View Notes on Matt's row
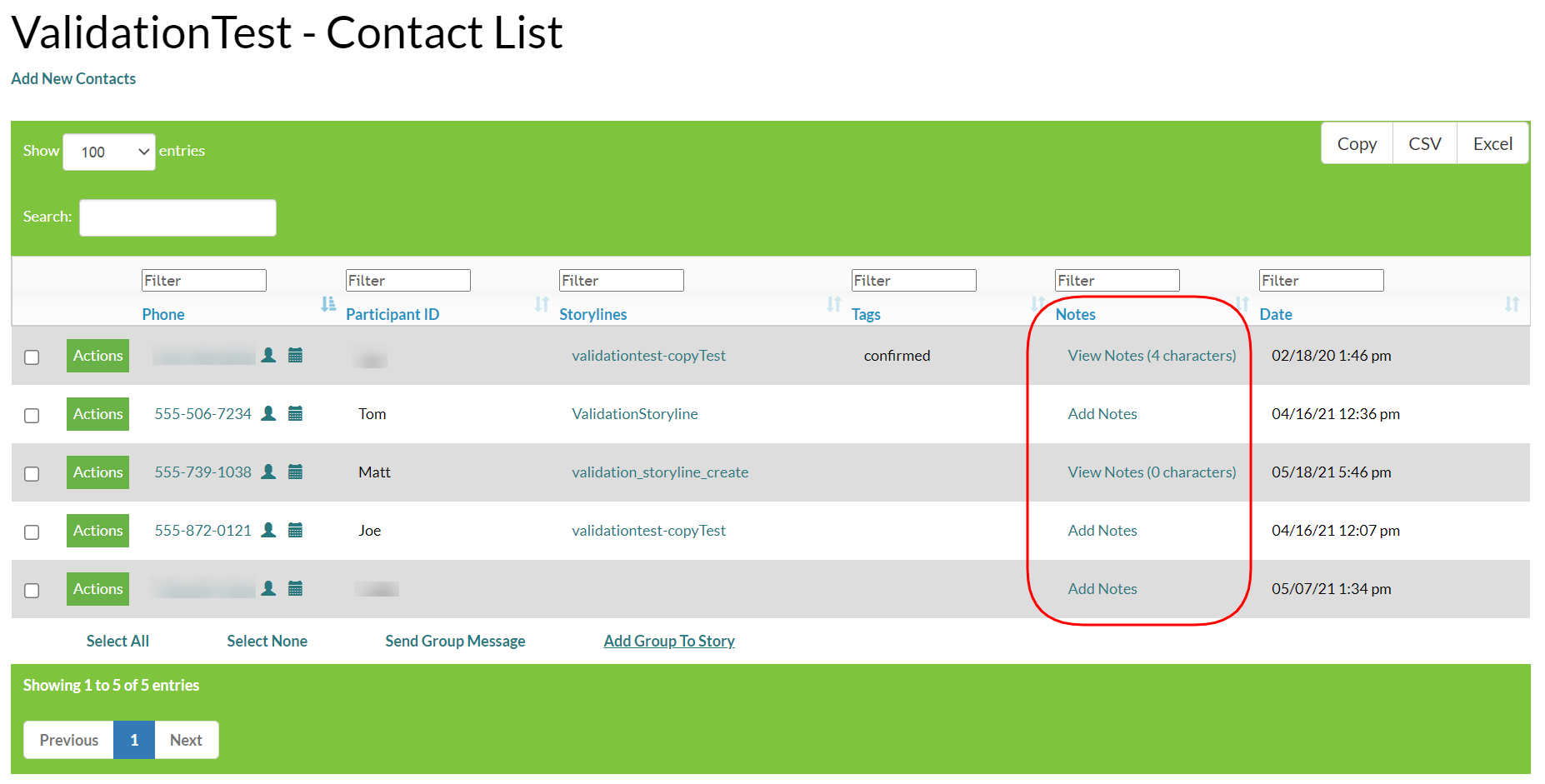The height and width of the screenshot is (784, 1545). tap(1152, 472)
